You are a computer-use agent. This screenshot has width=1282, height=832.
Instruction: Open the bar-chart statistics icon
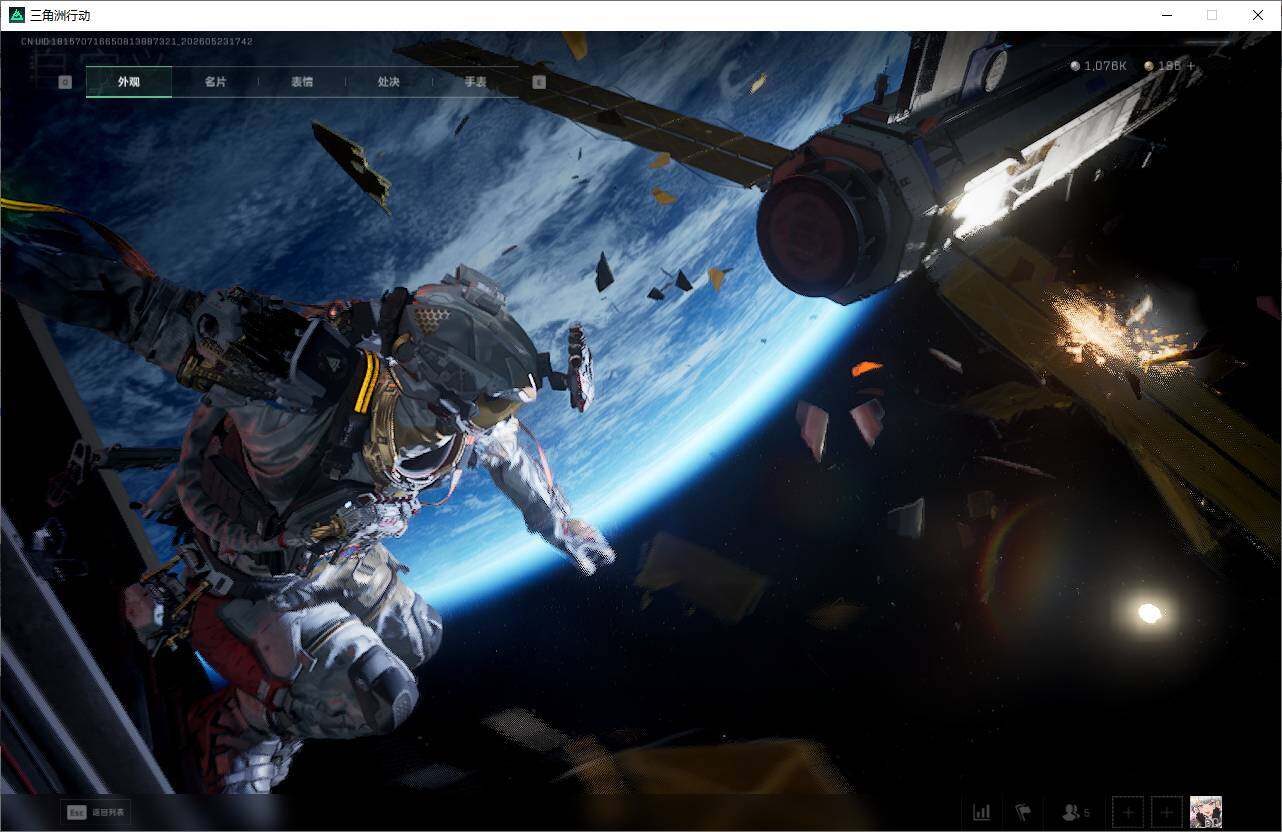point(982,812)
